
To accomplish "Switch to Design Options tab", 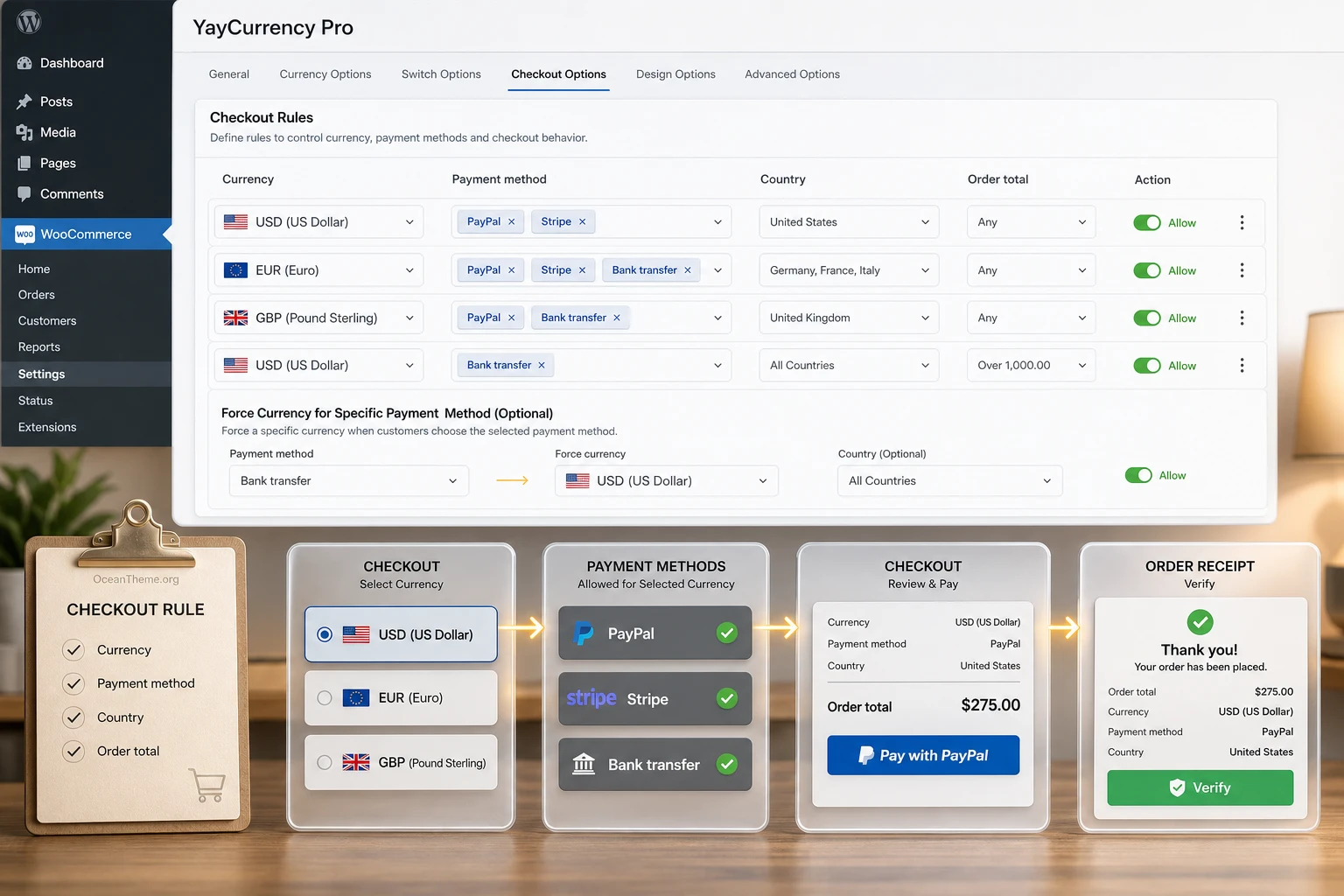I will click(x=675, y=74).
